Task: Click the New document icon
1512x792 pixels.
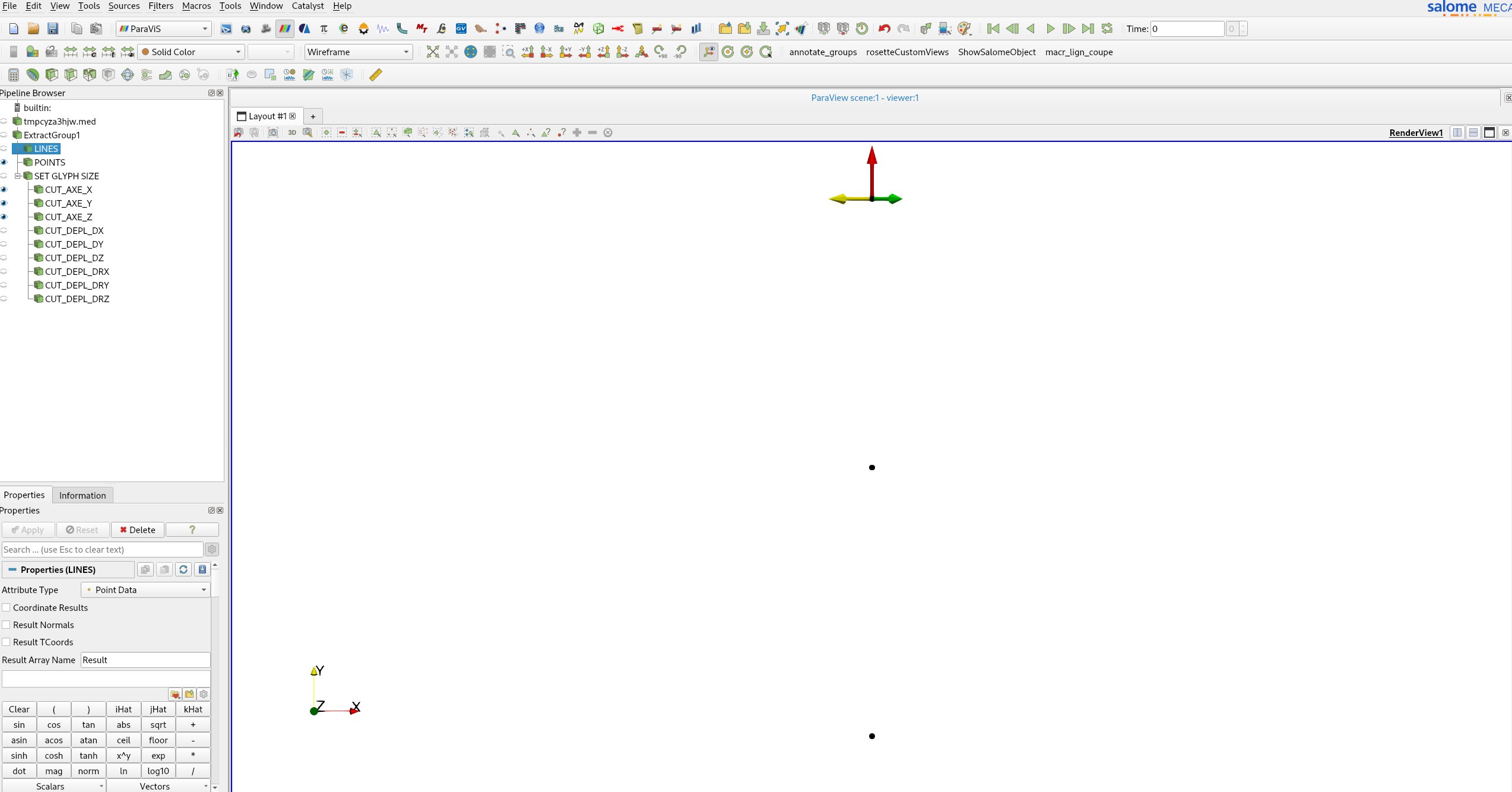Action: tap(14, 28)
